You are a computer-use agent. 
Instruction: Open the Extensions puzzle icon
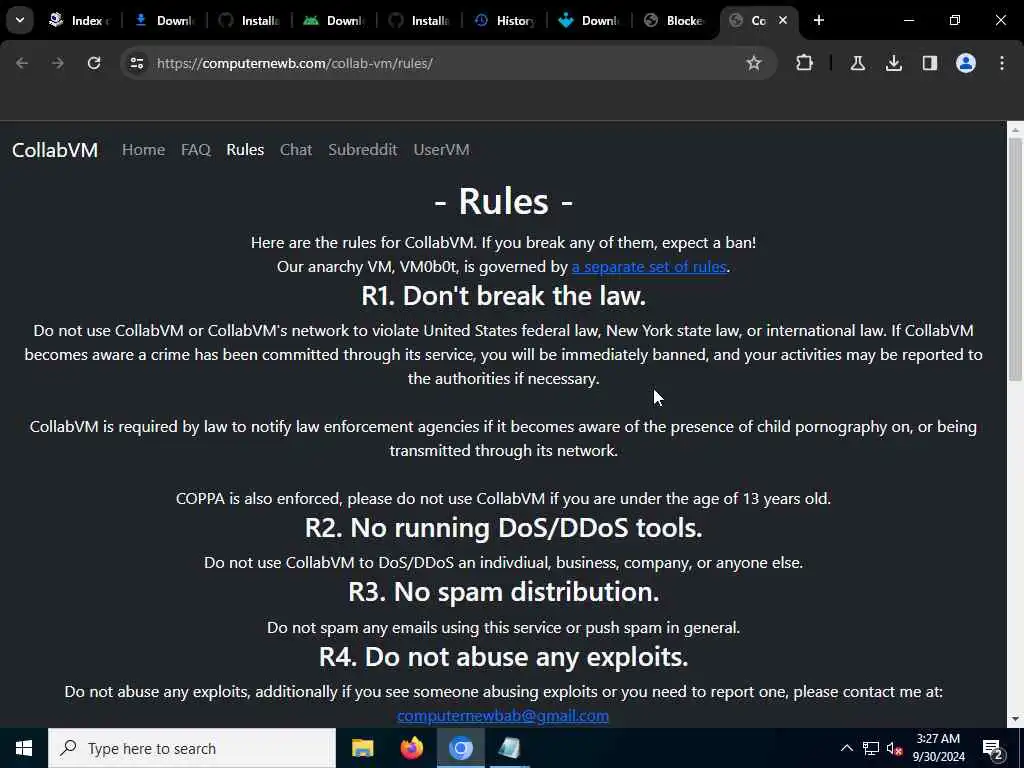pos(805,63)
